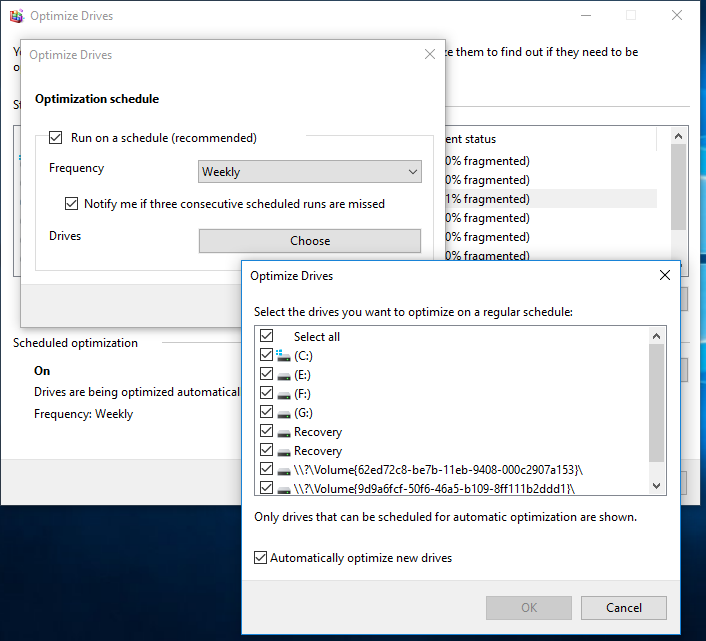Click the (F:) drive label
Screen dimensions: 706x641
(302, 394)
